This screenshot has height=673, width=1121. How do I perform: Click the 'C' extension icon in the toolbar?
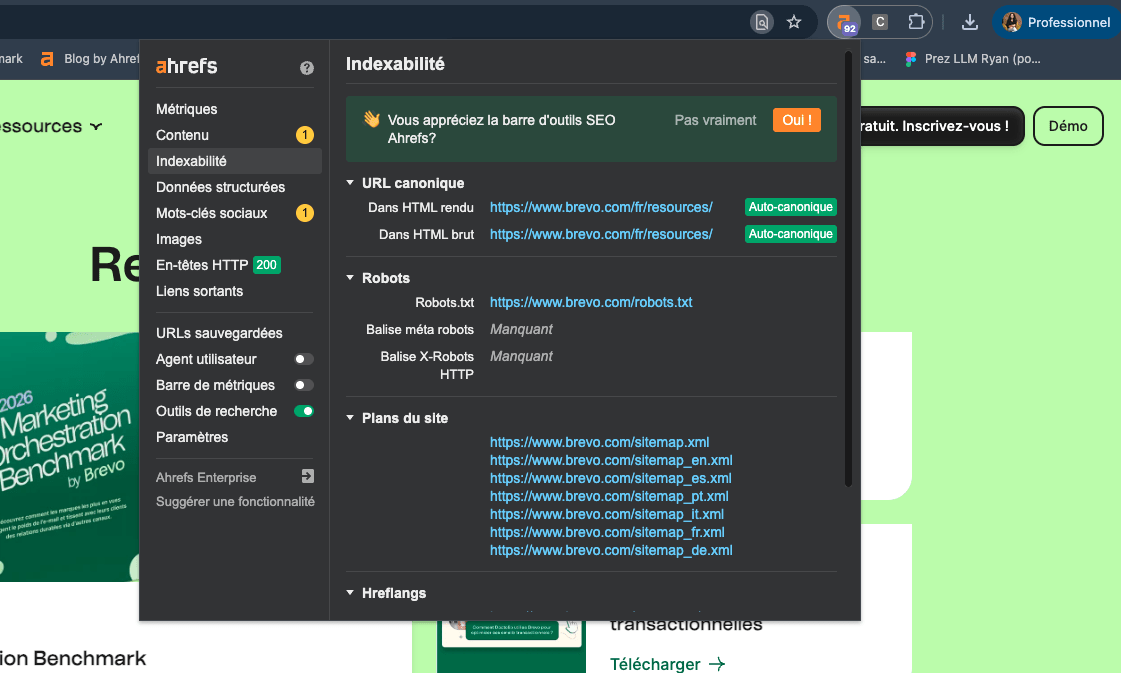point(879,21)
